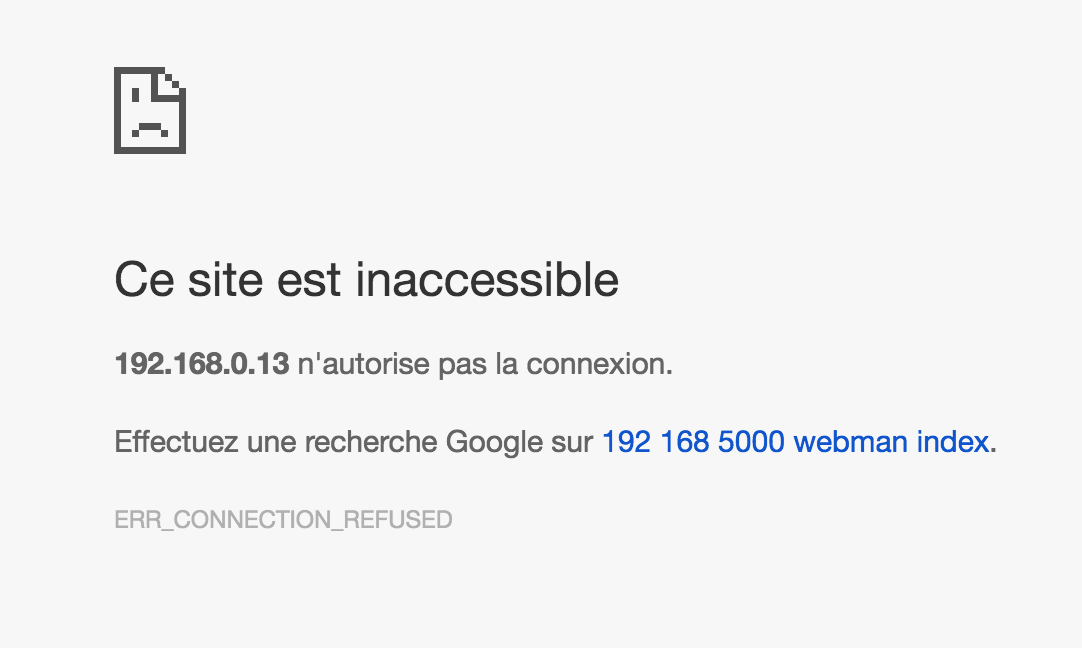Click the ERR_CONNECTION_REFUSED error code
1082x648 pixels.
[x=283, y=520]
